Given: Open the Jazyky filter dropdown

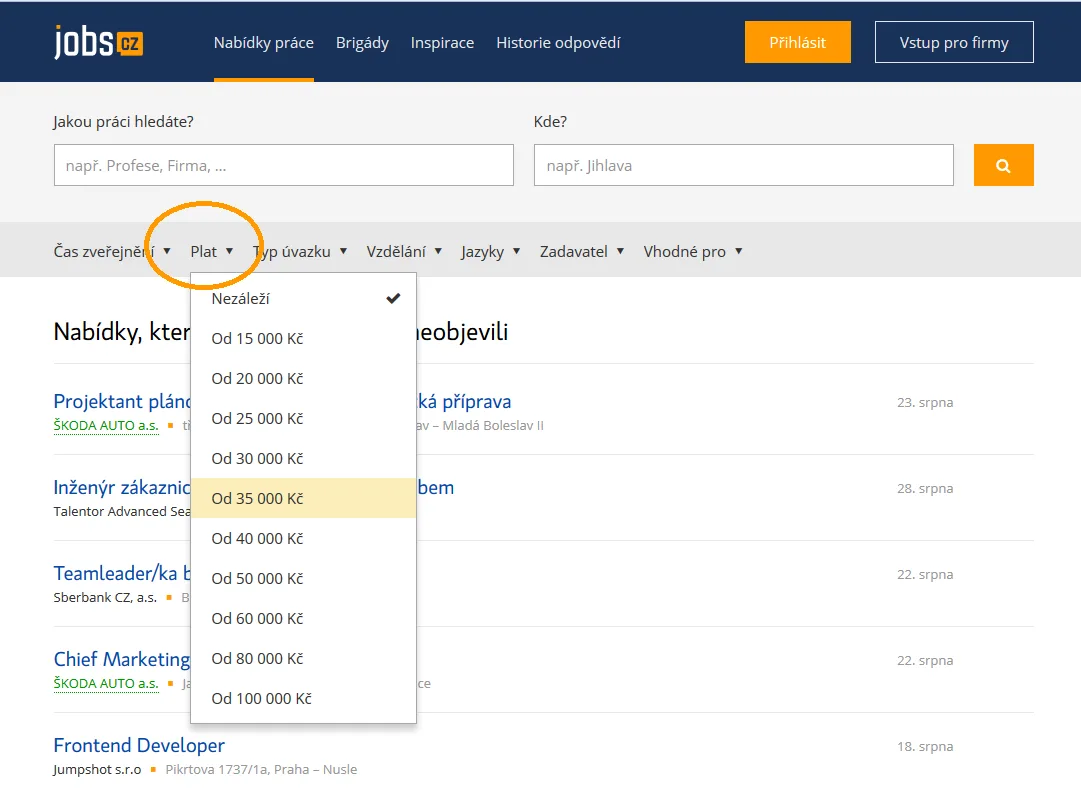Looking at the screenshot, I should point(490,252).
